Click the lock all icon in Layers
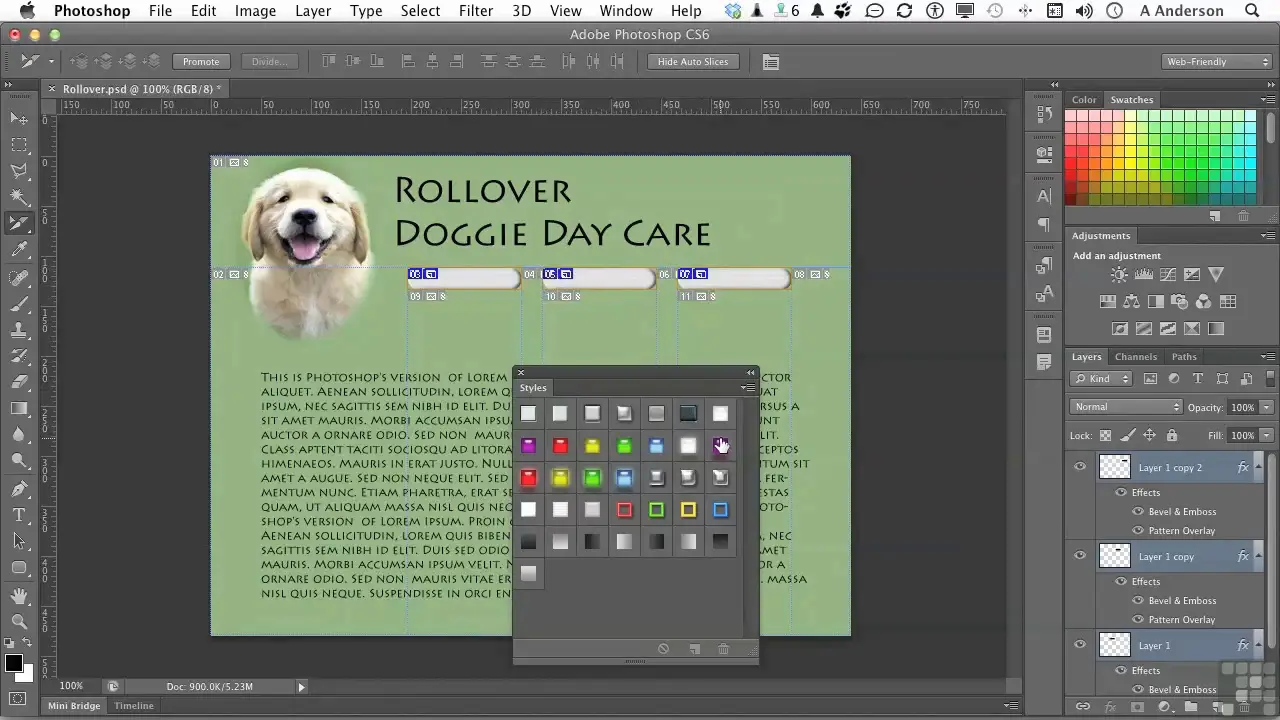Screen dimensions: 1280x720 point(1172,436)
